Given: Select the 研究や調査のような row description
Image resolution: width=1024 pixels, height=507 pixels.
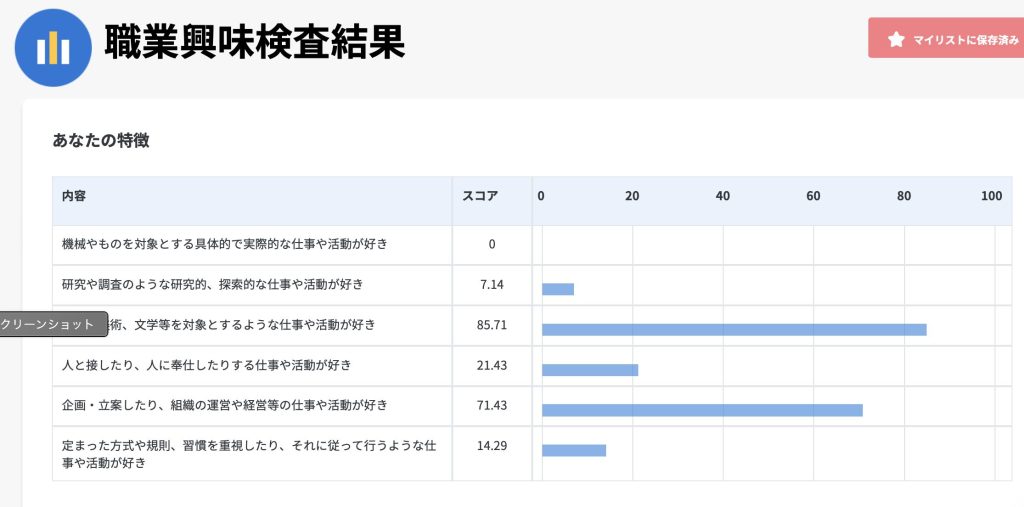Looking at the screenshot, I should point(212,285).
